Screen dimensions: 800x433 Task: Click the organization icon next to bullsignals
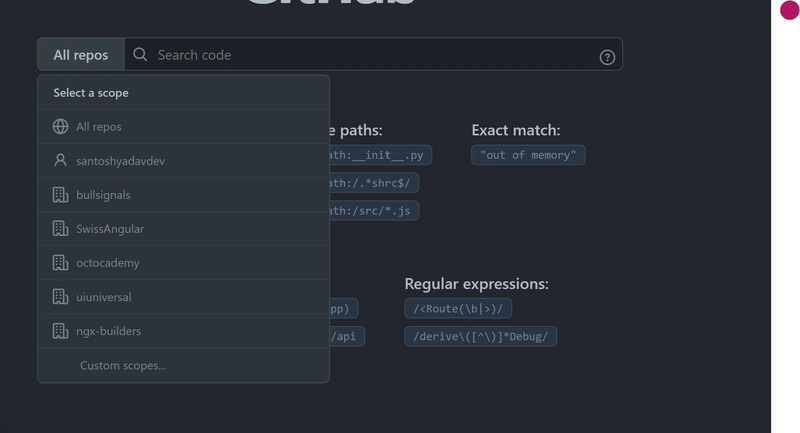(x=60, y=195)
